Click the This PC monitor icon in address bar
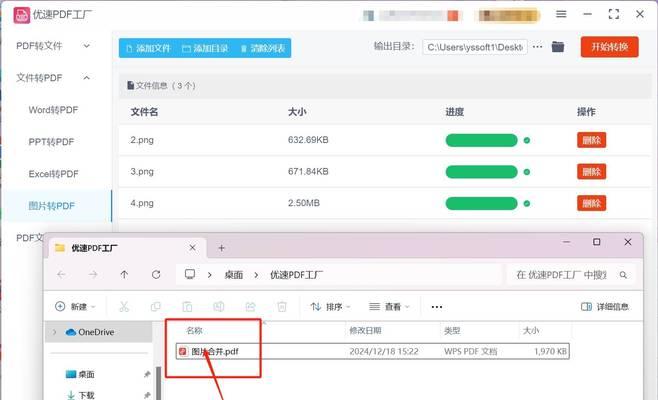This screenshot has height=400, width=658. tap(190, 275)
